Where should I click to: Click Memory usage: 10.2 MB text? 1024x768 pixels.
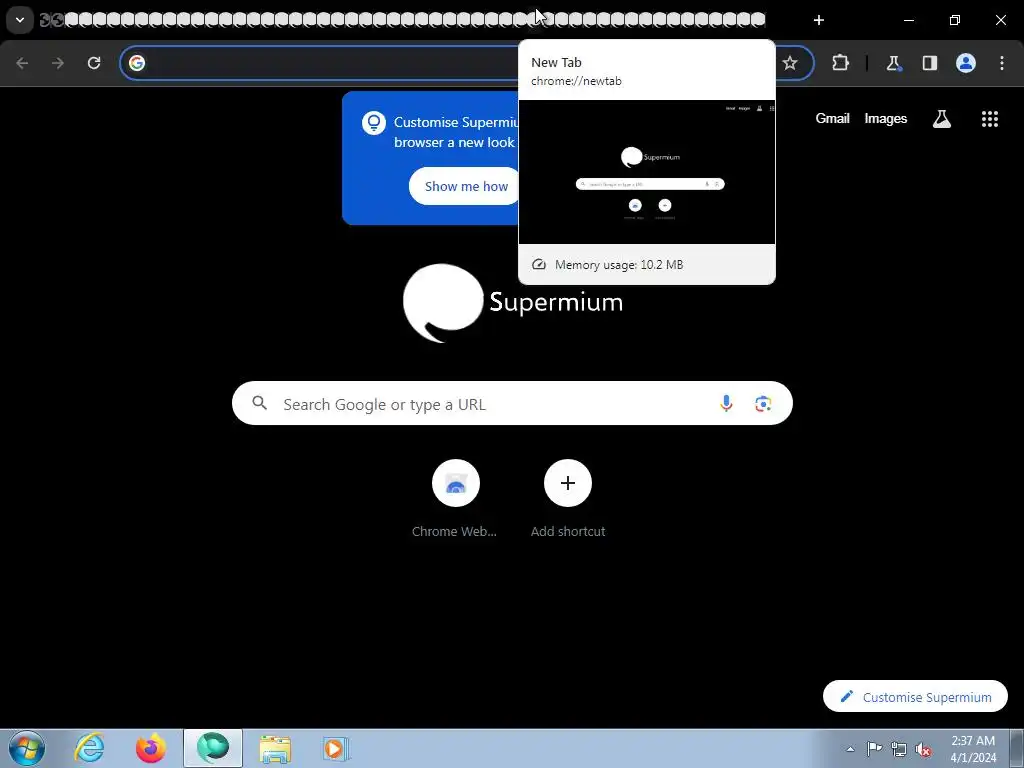coord(618,265)
